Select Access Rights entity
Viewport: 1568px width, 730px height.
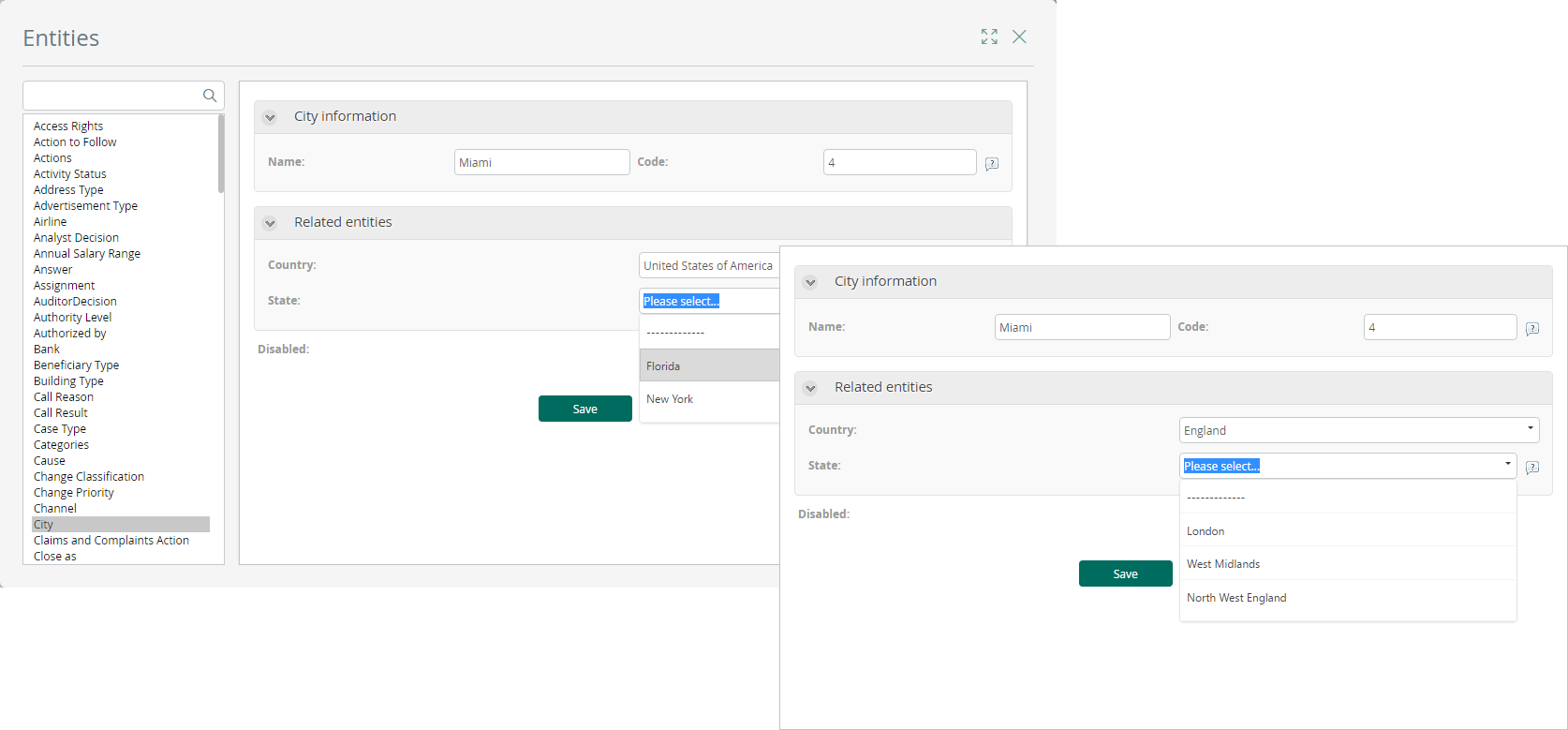click(x=68, y=126)
